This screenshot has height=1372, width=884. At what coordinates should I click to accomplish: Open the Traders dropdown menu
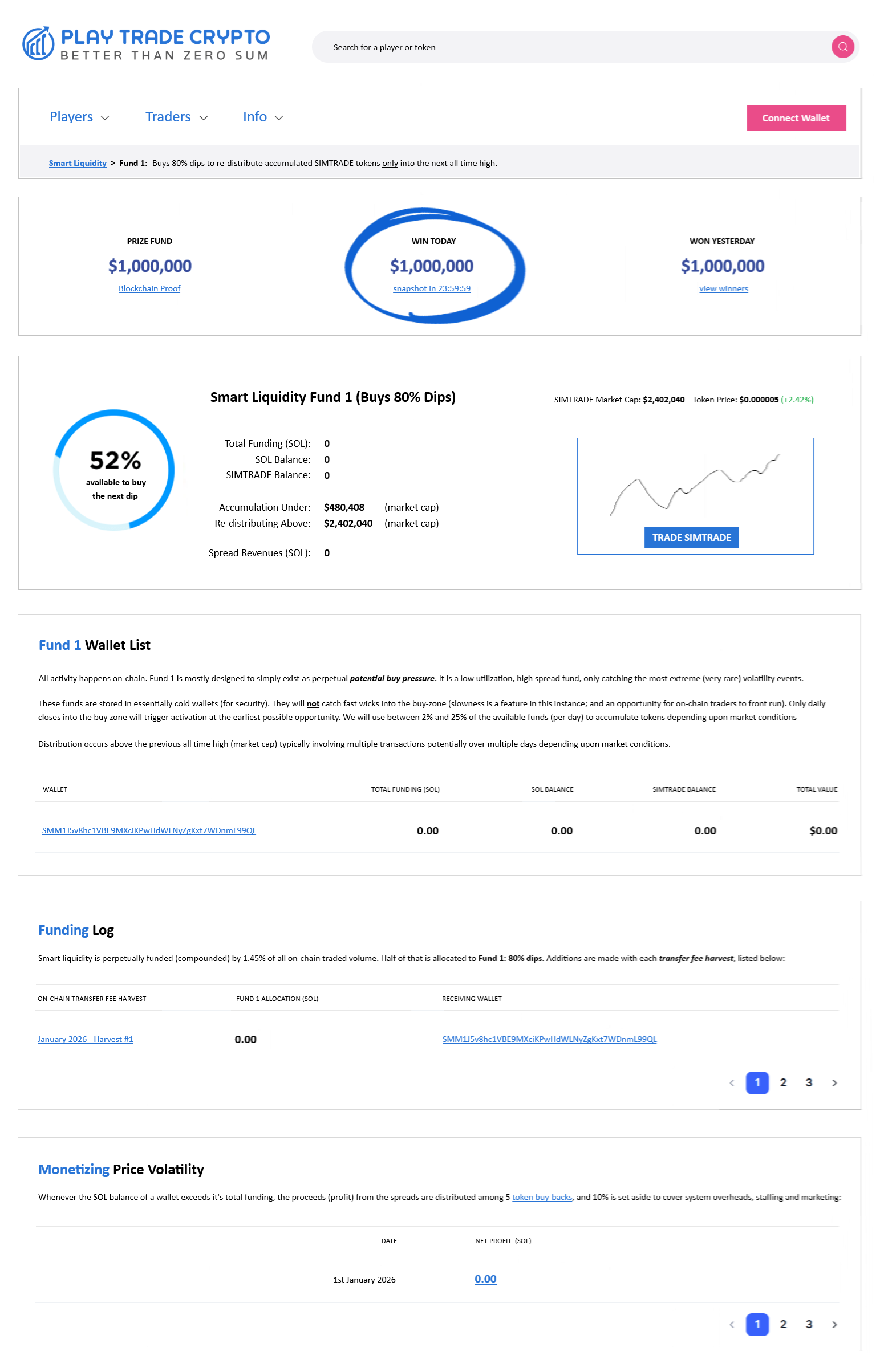(x=176, y=117)
